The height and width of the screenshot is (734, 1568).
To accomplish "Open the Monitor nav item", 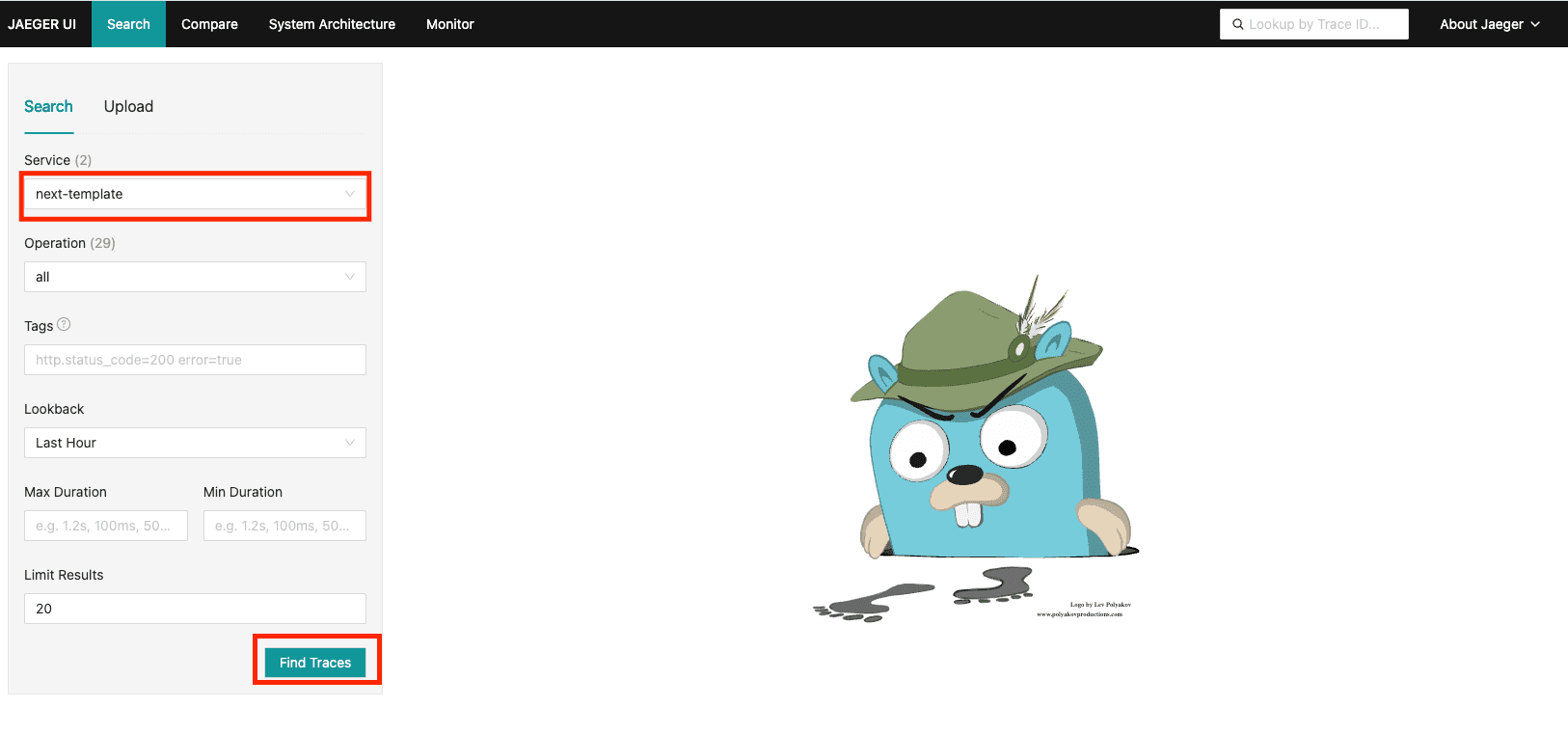I will (x=449, y=24).
